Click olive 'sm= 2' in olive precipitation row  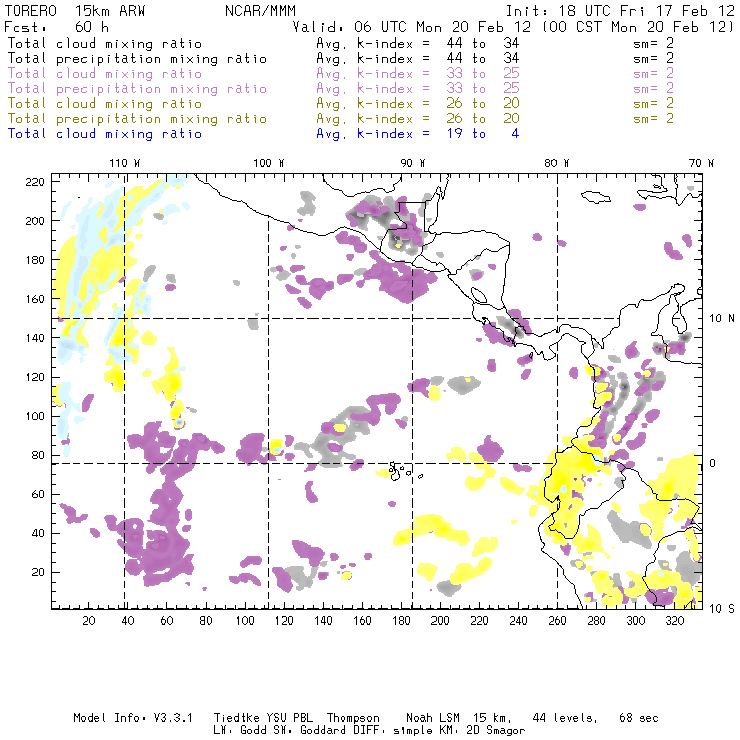pyautogui.click(x=654, y=118)
